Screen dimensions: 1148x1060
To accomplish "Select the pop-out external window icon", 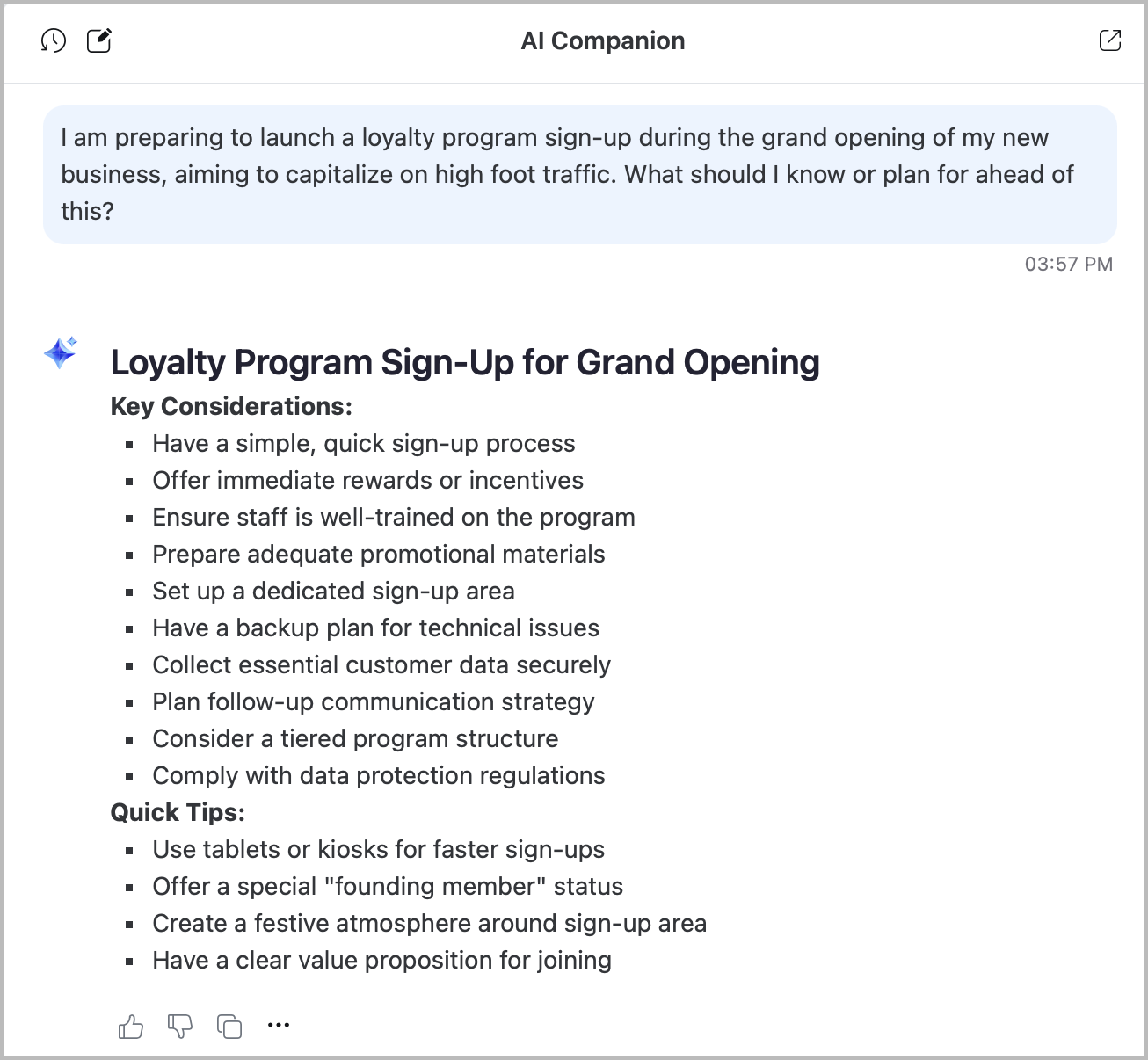I will tap(1109, 40).
